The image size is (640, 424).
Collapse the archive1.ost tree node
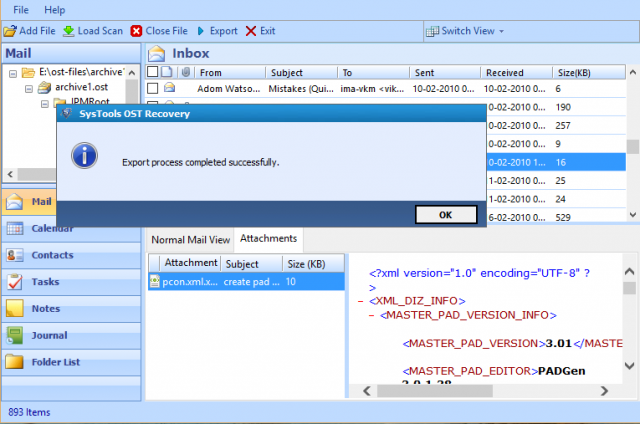coord(27,87)
